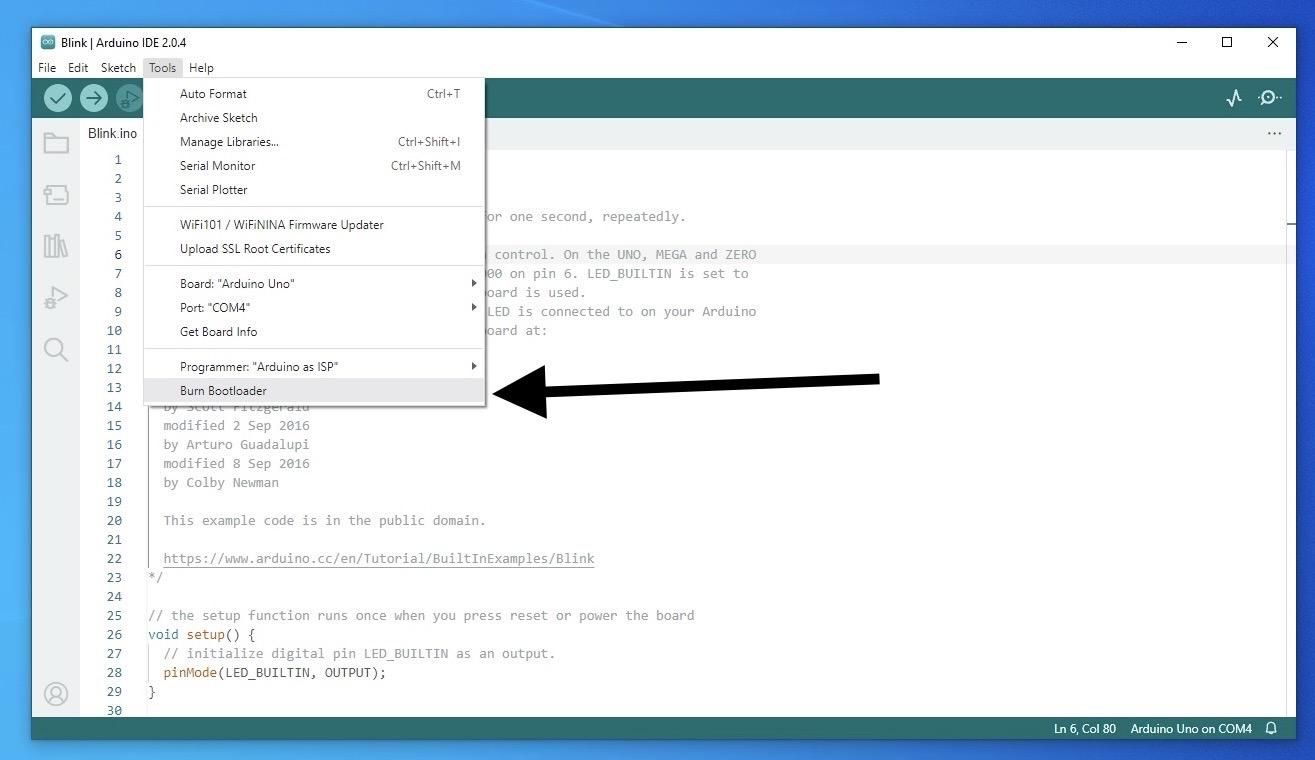1315x760 pixels.
Task: Select Burn Bootloader from Tools menu
Action: click(314, 391)
